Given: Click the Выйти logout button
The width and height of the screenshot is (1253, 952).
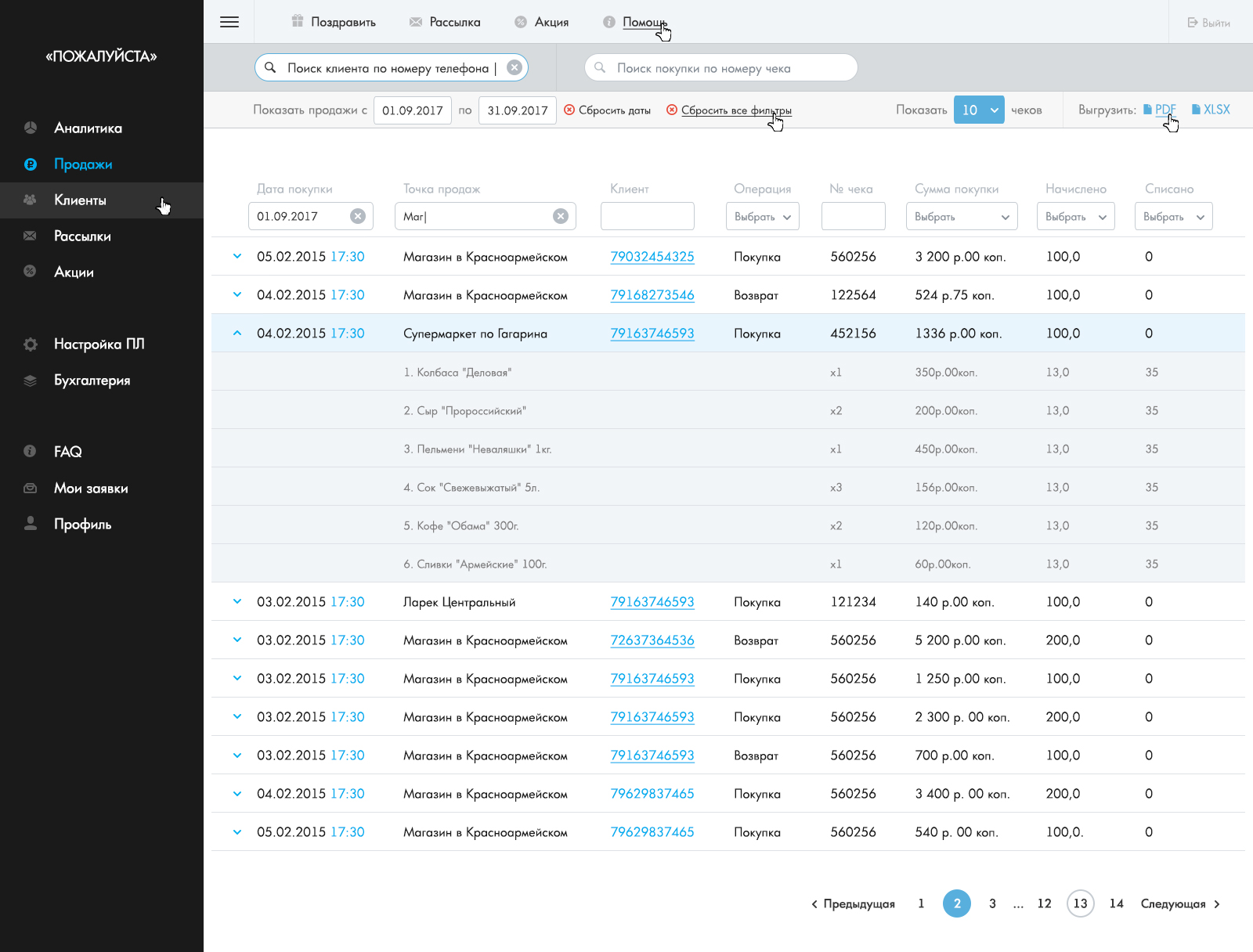Looking at the screenshot, I should point(1208,23).
